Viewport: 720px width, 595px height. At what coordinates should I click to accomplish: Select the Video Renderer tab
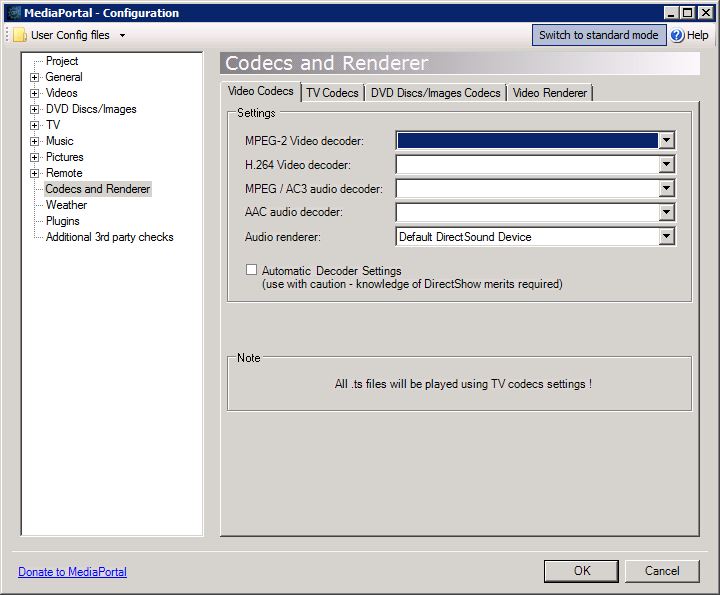(550, 93)
